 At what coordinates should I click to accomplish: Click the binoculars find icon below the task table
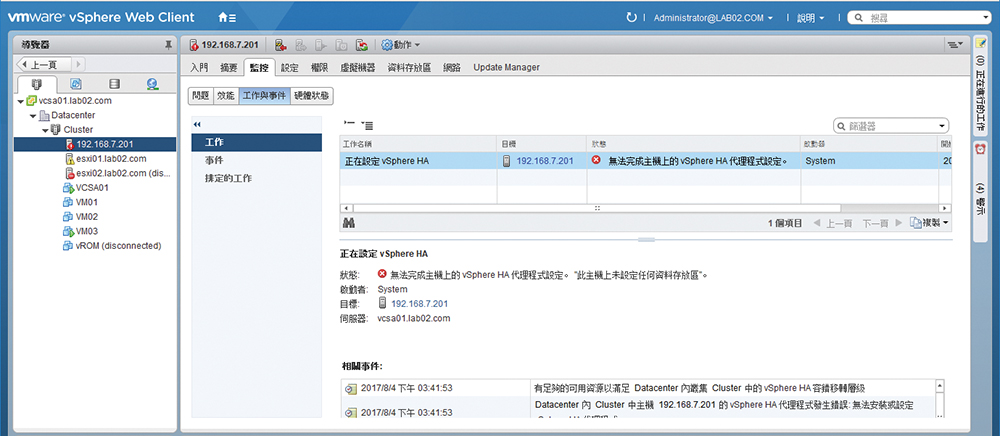tap(349, 223)
